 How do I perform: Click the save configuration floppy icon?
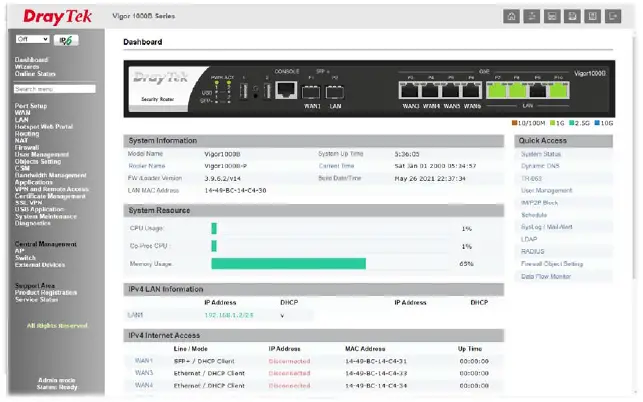572,16
